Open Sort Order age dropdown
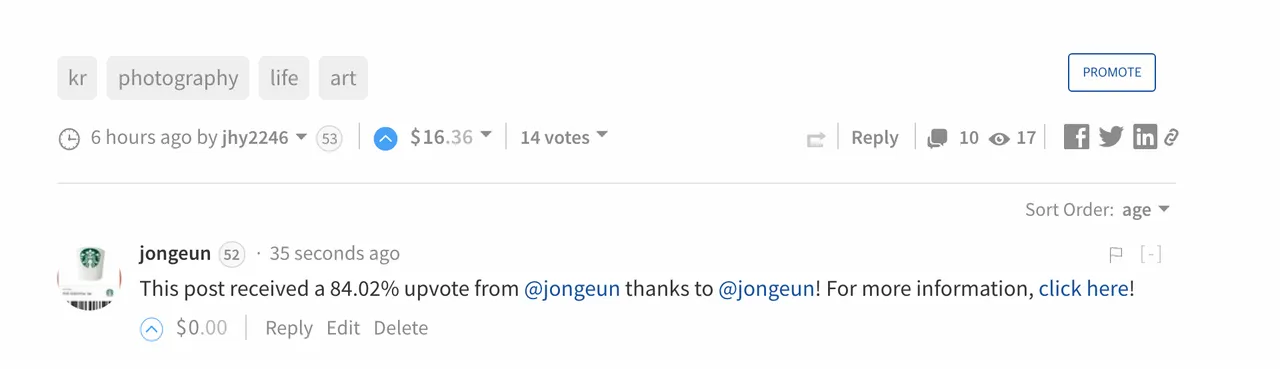1280x369 pixels. (x=1146, y=209)
